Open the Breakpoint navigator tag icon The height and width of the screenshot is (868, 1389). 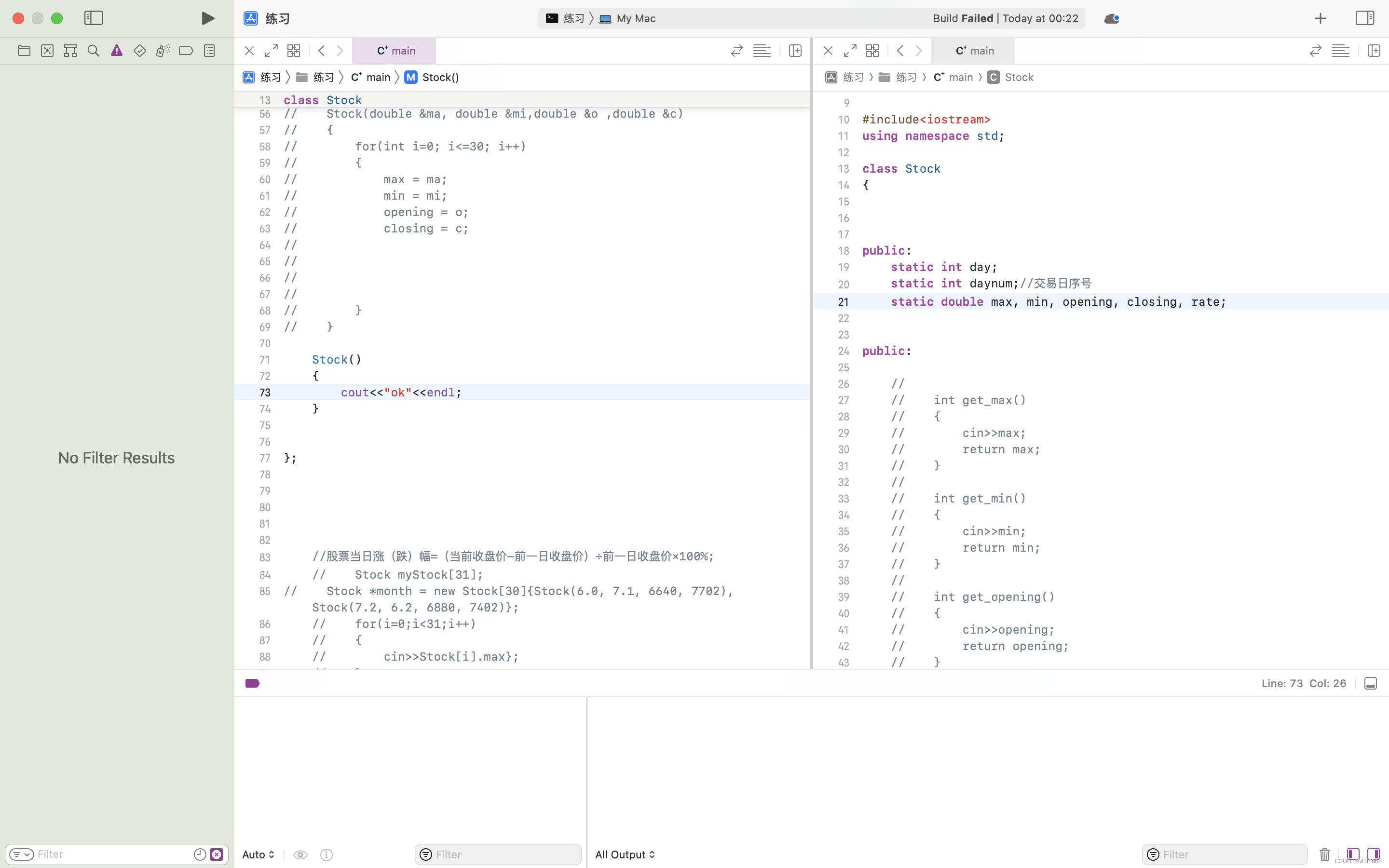click(185, 51)
